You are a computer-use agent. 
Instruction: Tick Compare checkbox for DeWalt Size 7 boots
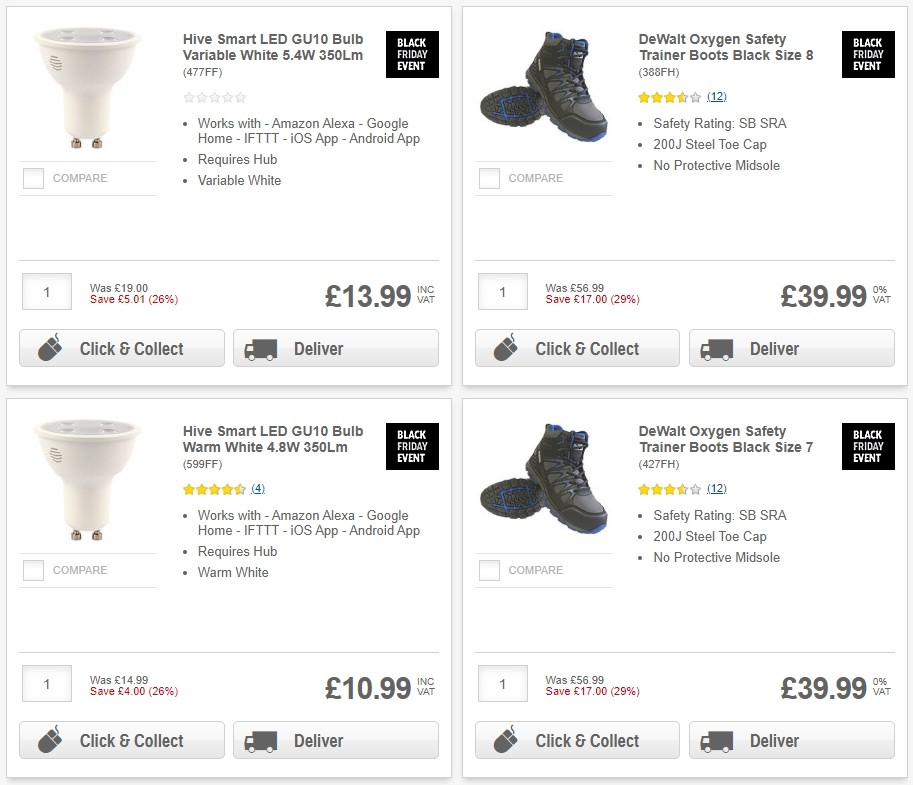tap(489, 571)
